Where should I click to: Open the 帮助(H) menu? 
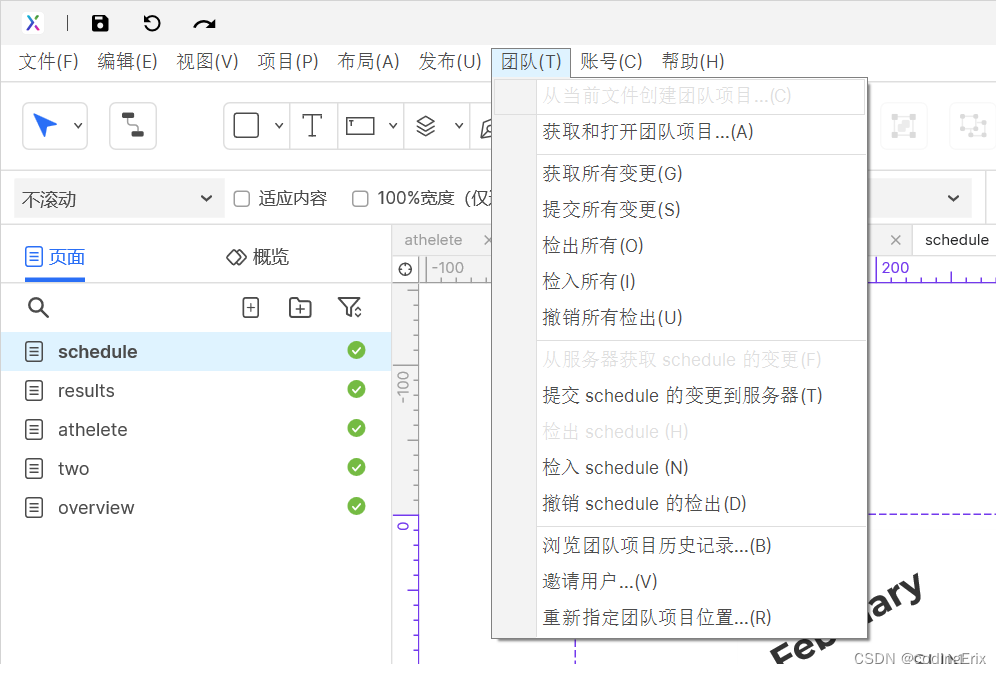tap(693, 62)
